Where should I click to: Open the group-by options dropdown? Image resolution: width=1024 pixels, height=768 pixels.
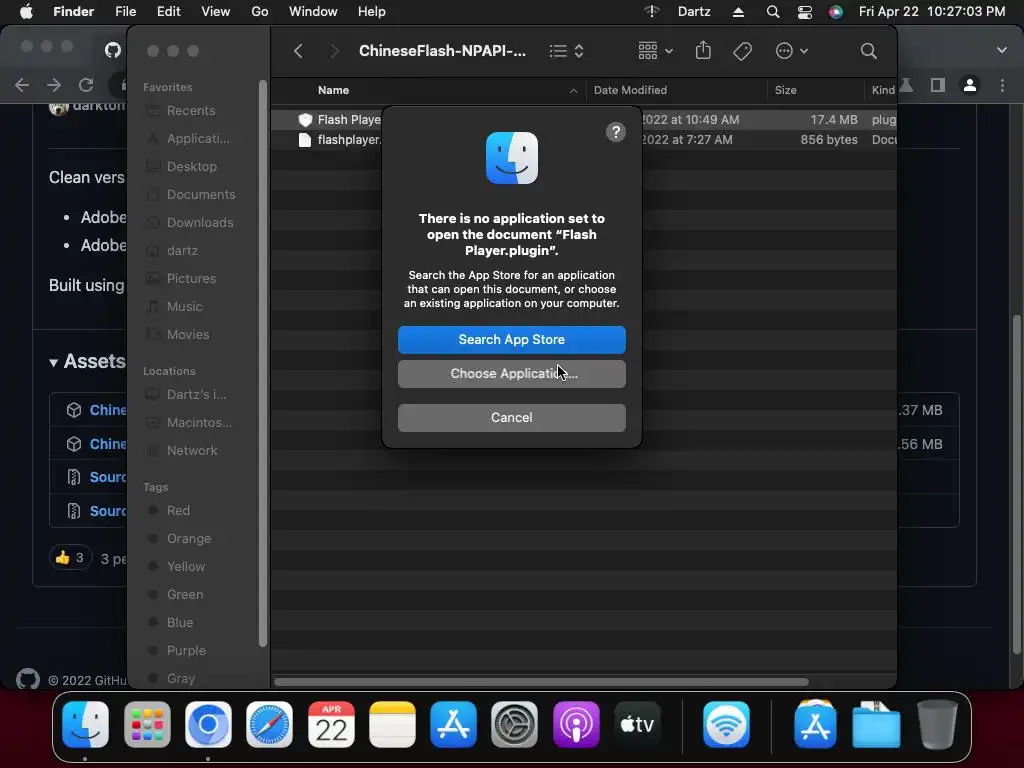point(655,51)
